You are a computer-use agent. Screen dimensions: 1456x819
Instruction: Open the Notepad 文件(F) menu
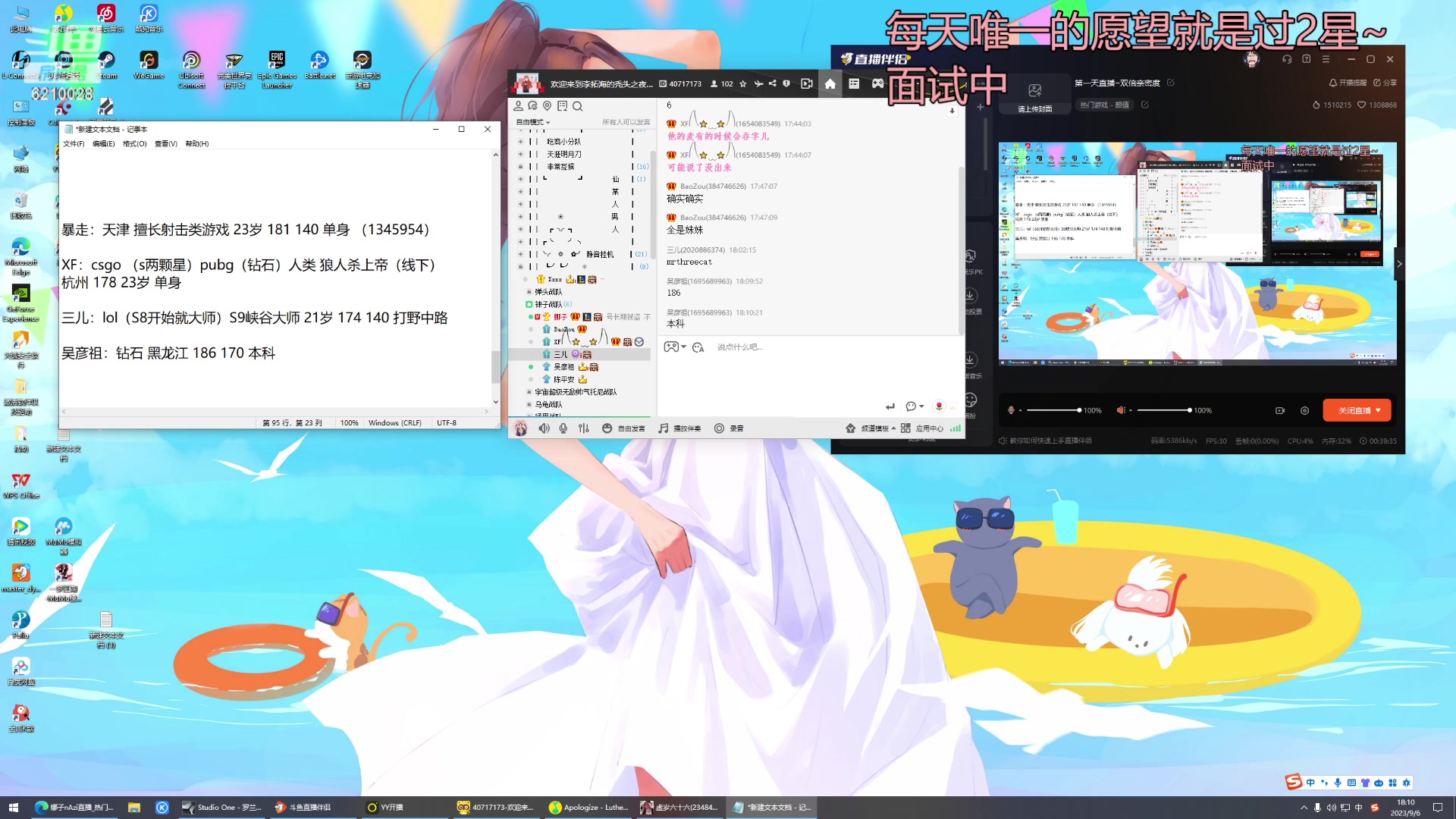tap(74, 144)
